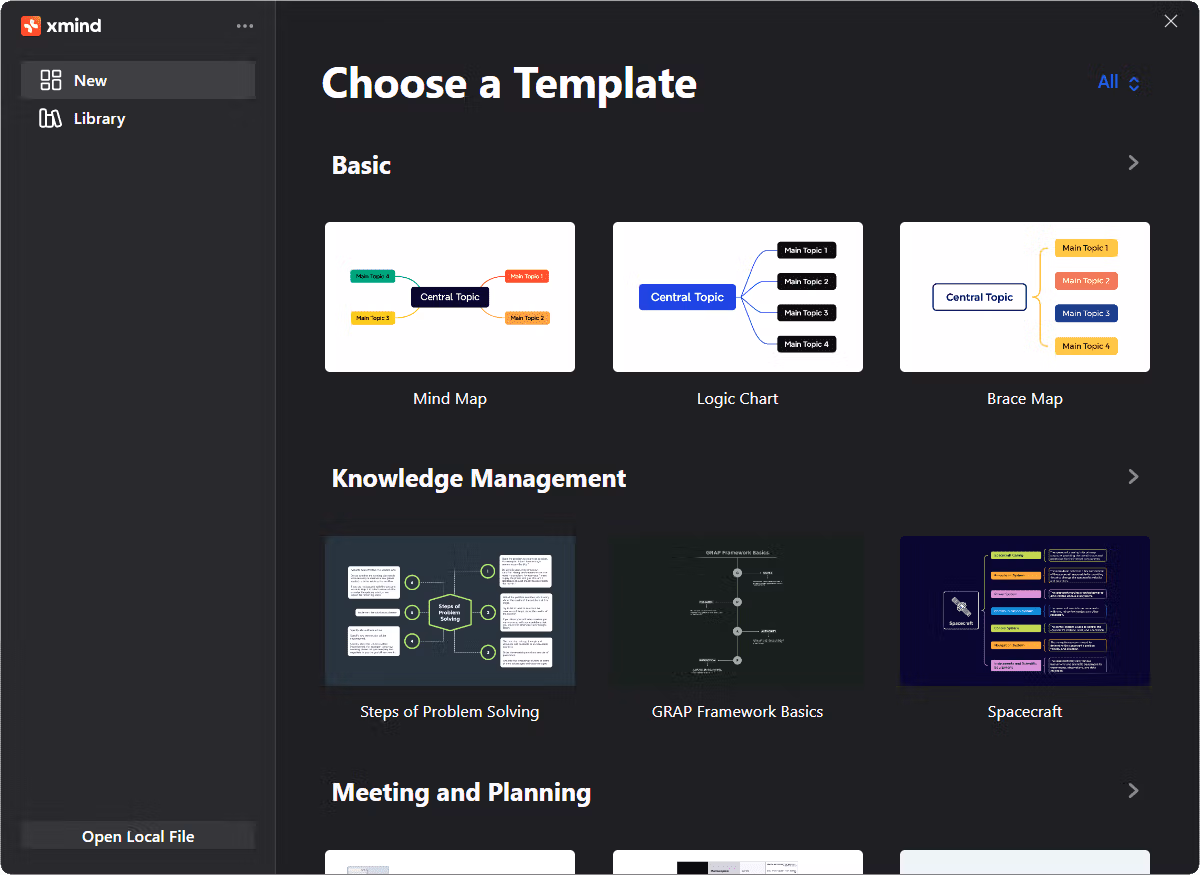Switch to the Library tab
The width and height of the screenshot is (1200, 875).
click(138, 118)
